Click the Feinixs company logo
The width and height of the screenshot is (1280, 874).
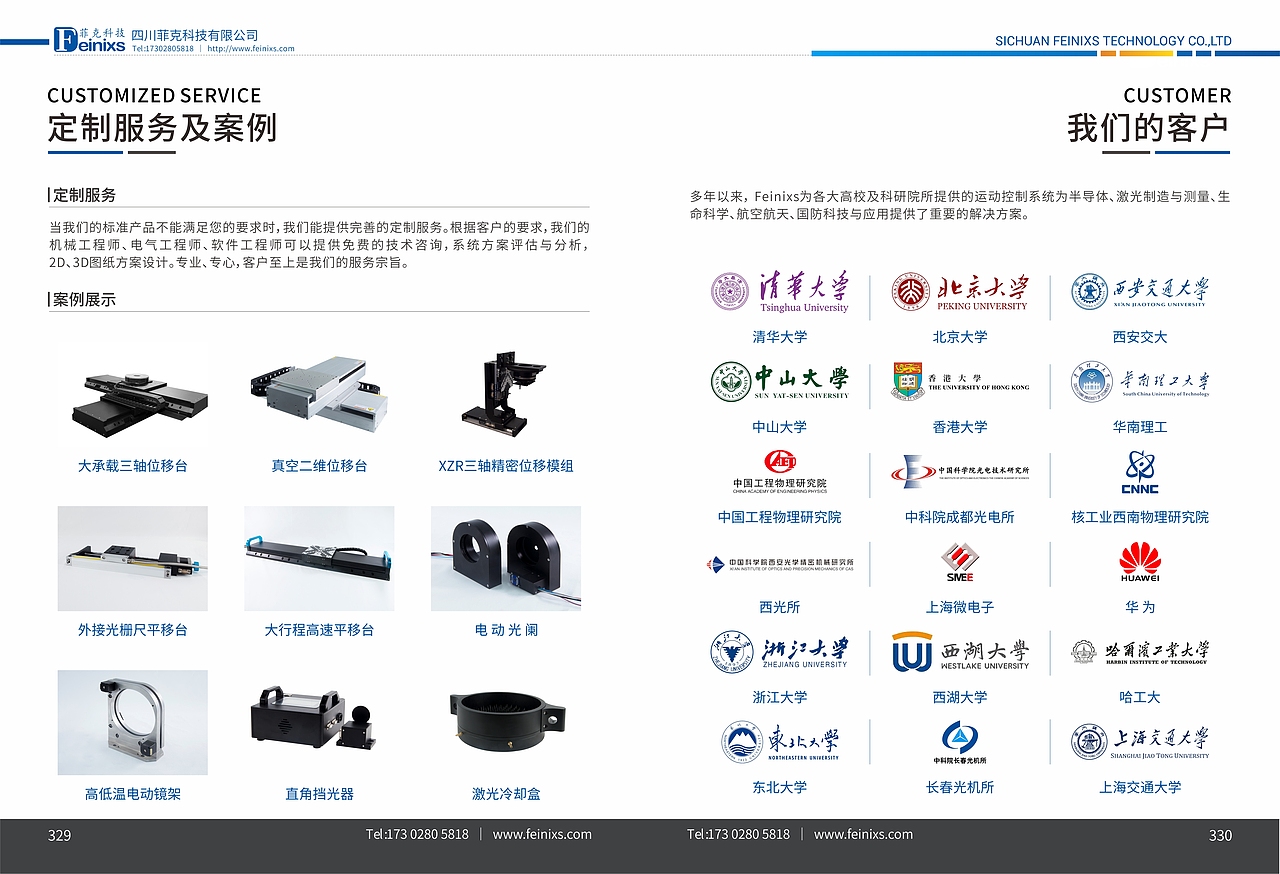click(x=90, y=41)
